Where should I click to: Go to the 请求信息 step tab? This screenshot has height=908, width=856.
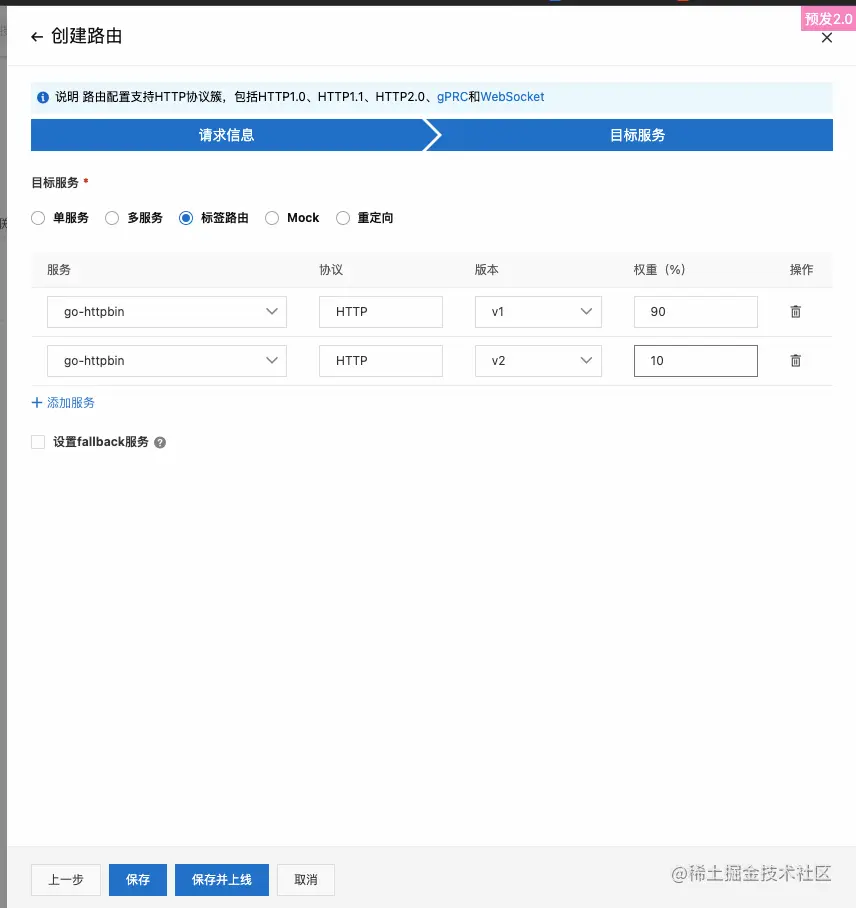click(226, 135)
